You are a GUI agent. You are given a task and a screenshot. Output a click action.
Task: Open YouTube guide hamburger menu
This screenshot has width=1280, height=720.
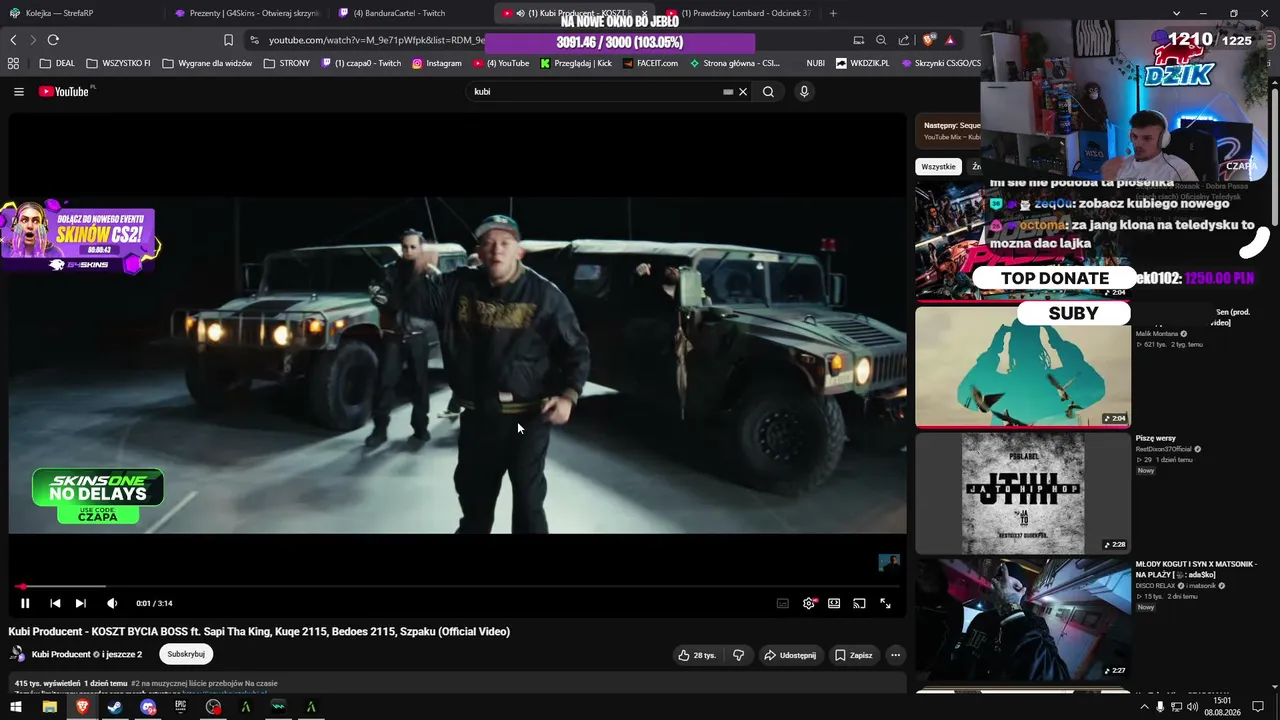tap(19, 91)
